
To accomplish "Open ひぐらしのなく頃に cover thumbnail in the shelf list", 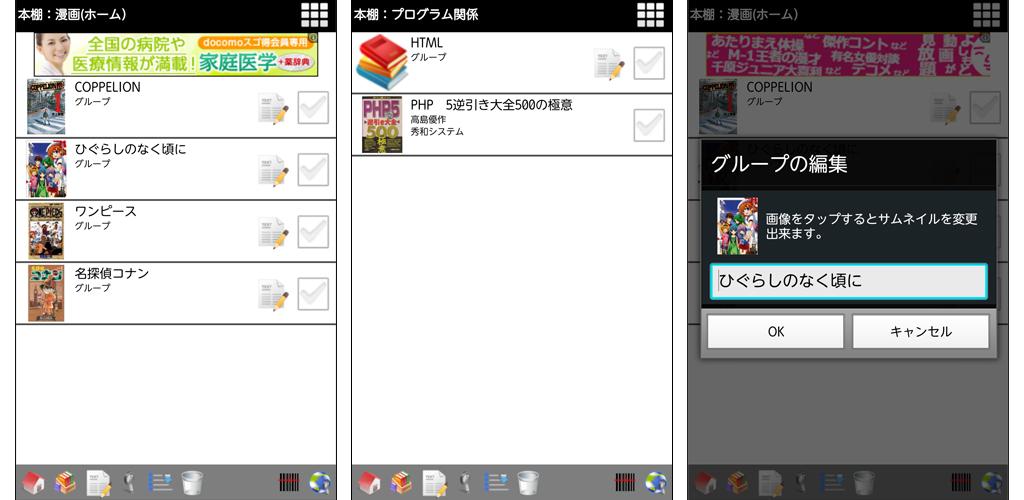I will (x=46, y=169).
